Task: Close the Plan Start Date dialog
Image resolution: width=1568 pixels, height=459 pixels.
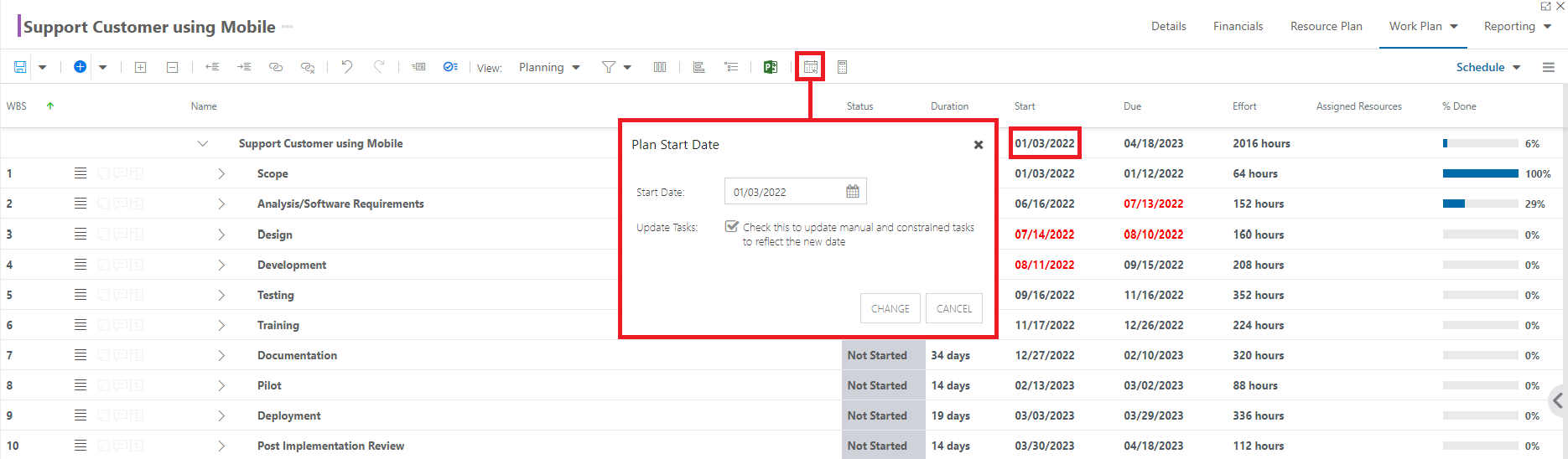Action: [978, 145]
